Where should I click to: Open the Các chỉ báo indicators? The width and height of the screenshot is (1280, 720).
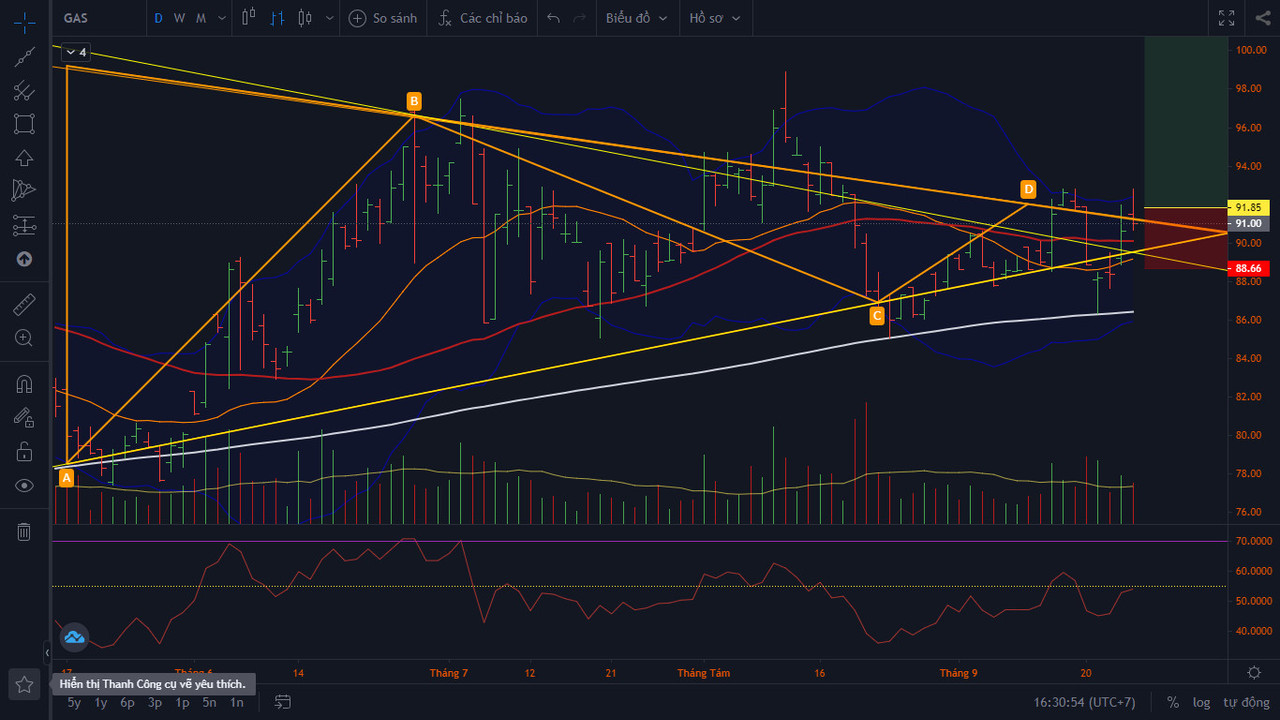pyautogui.click(x=483, y=18)
